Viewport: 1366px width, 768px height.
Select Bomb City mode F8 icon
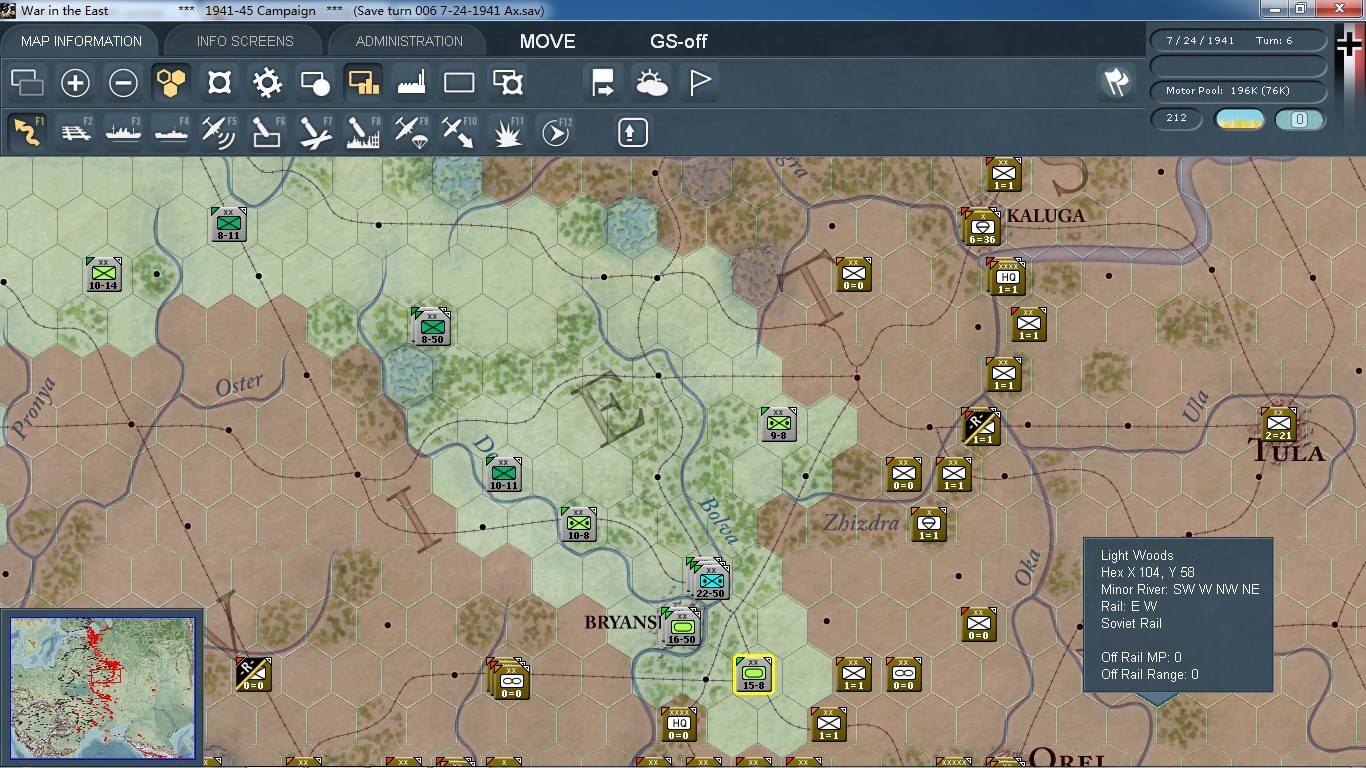point(363,132)
